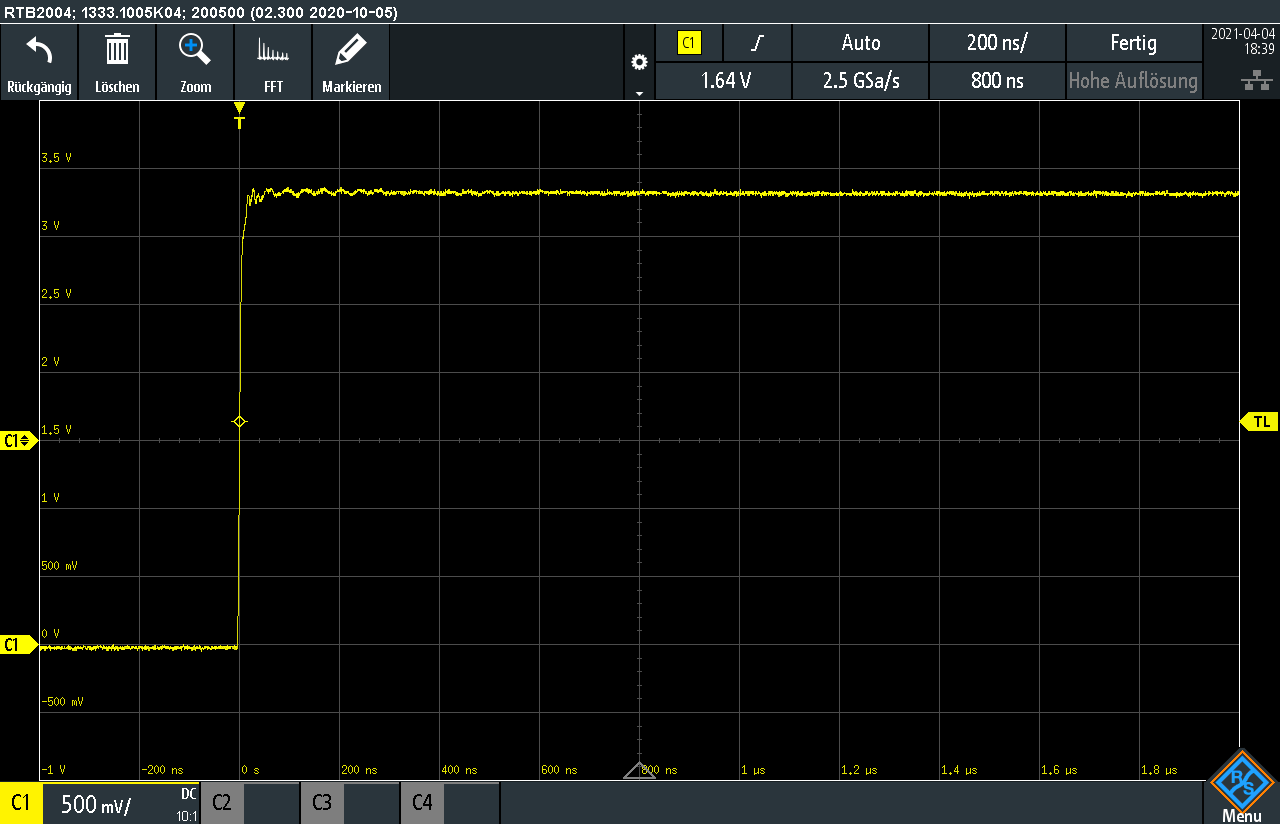Click the grey time reference triangle

tap(639, 770)
